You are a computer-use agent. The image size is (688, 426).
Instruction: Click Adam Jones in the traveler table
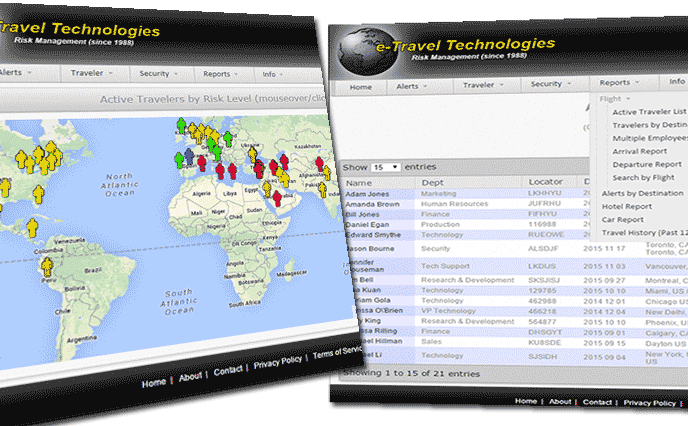pos(367,194)
